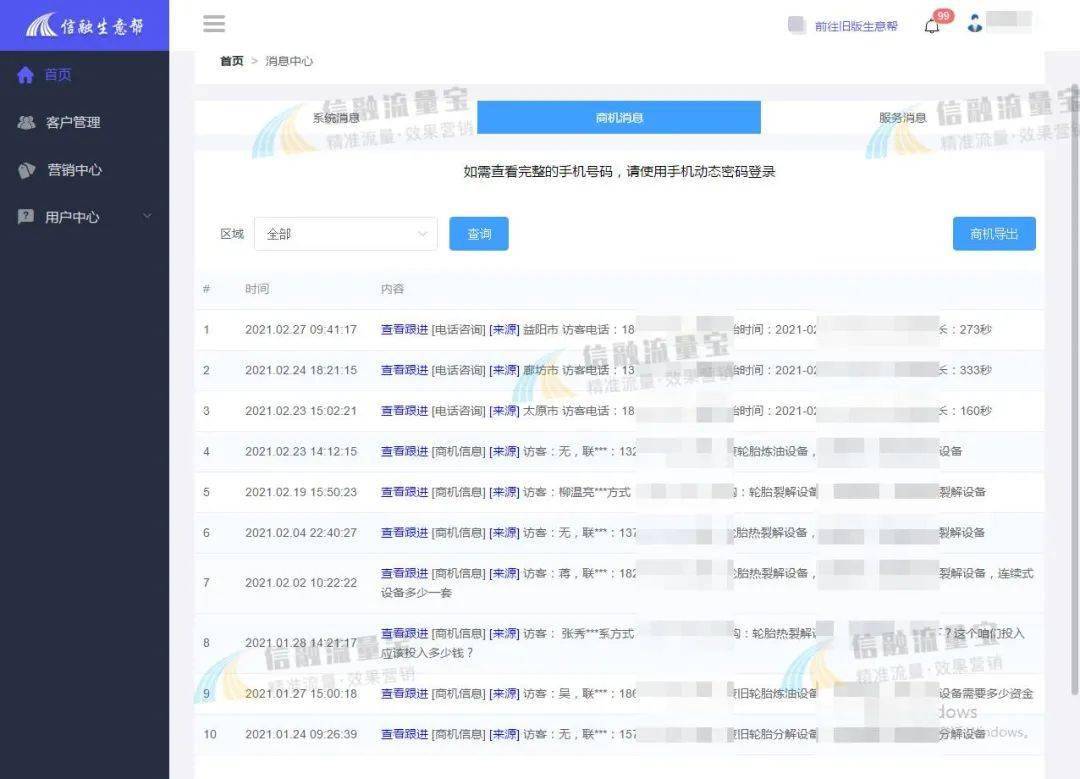Click the 信融生意帮 logo

click(84, 25)
